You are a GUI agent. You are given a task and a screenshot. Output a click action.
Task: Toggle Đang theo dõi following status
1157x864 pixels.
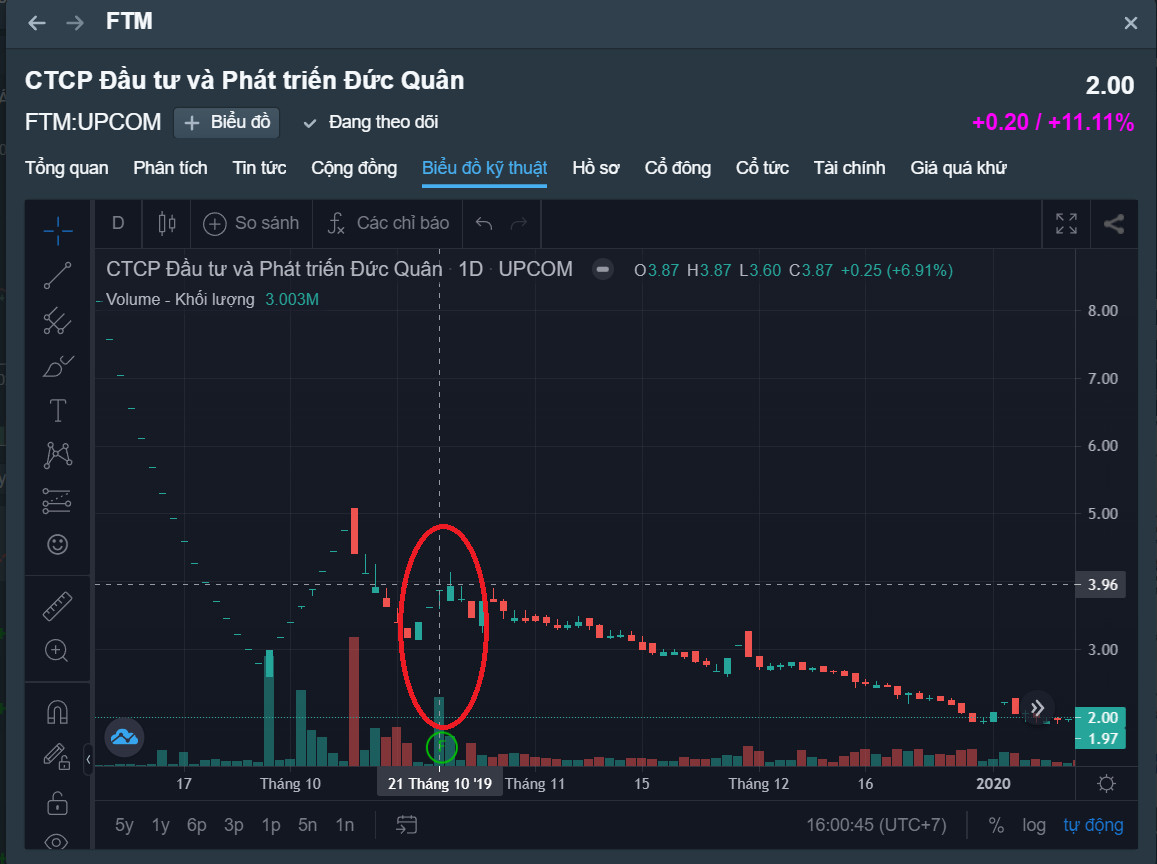(371, 122)
